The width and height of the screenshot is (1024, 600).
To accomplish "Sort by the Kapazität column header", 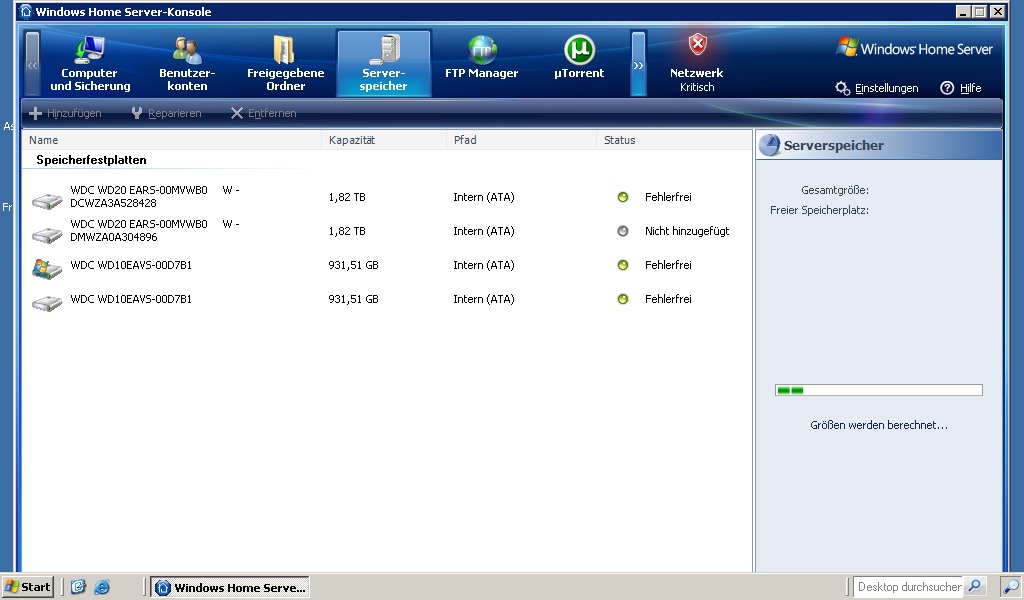I will click(x=384, y=140).
